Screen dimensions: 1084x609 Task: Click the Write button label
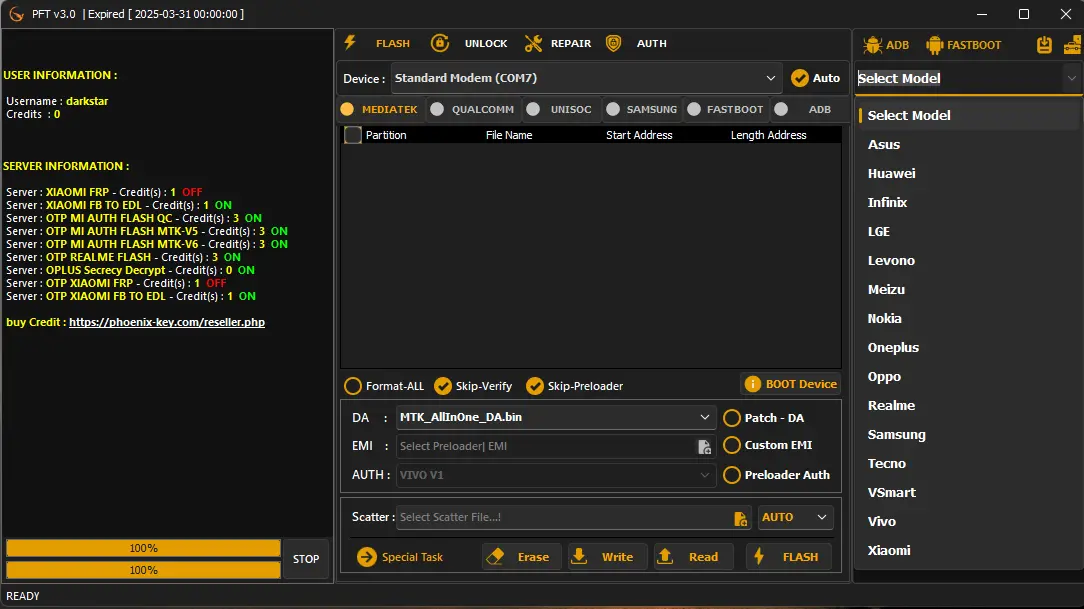pyautogui.click(x=617, y=556)
